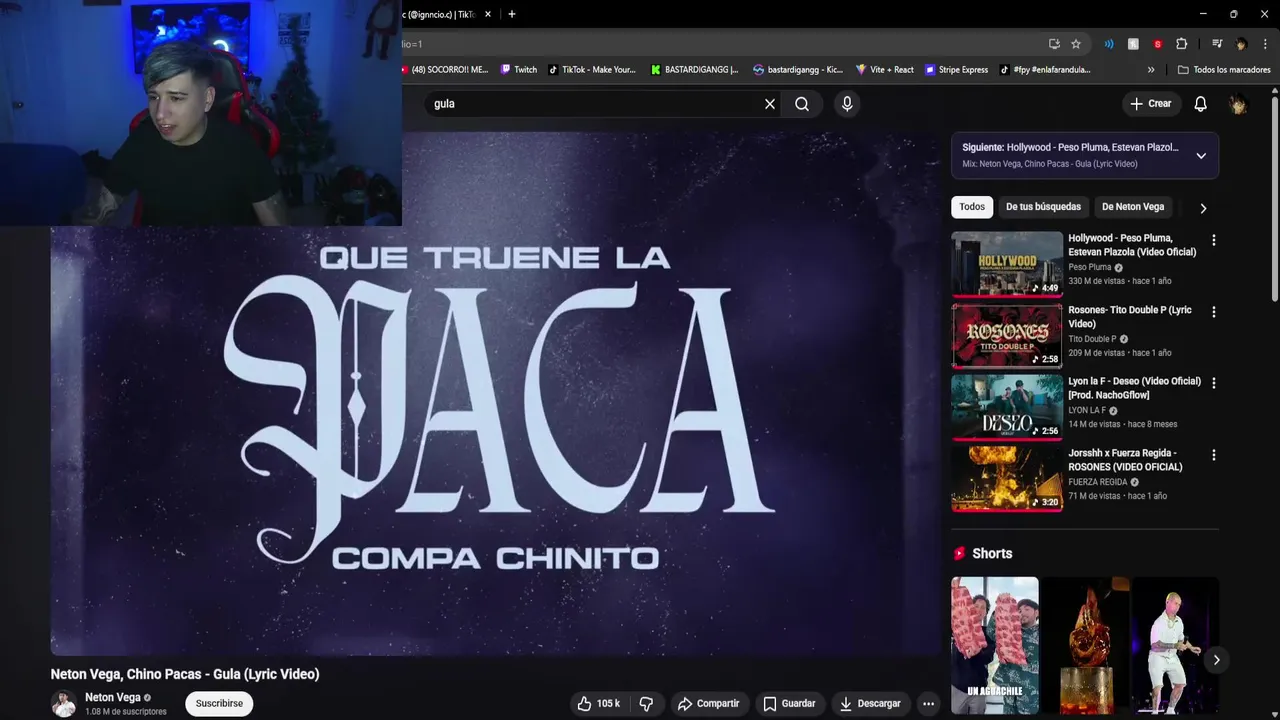Share the video via Compartir
The image size is (1280, 720).
click(708, 704)
